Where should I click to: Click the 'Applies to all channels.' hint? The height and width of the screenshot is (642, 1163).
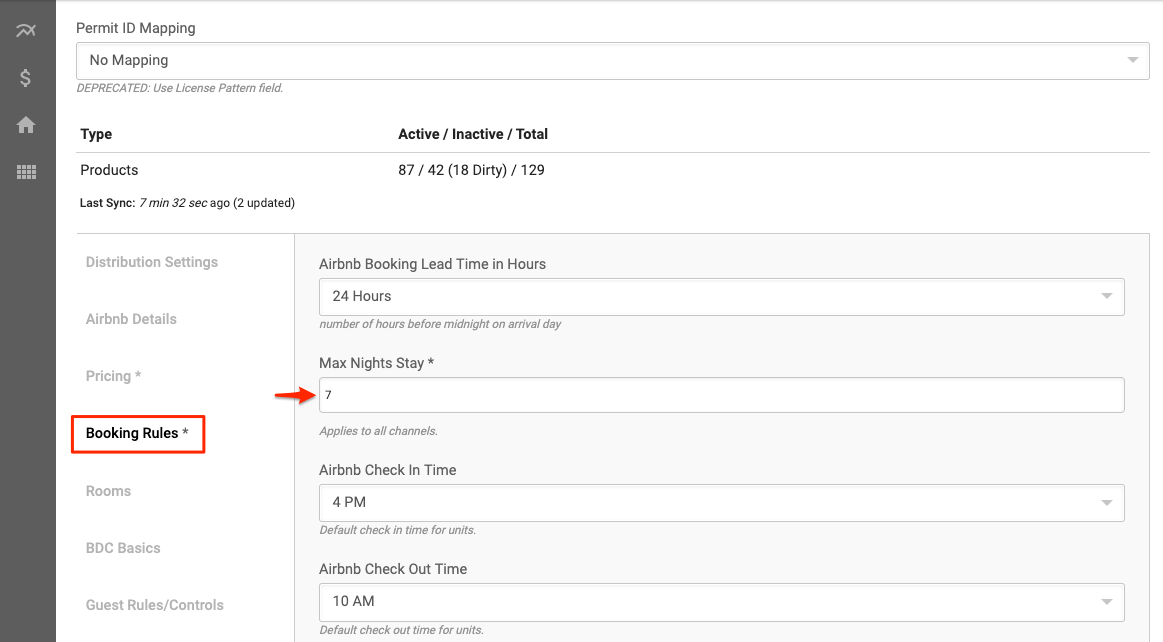(x=378, y=431)
